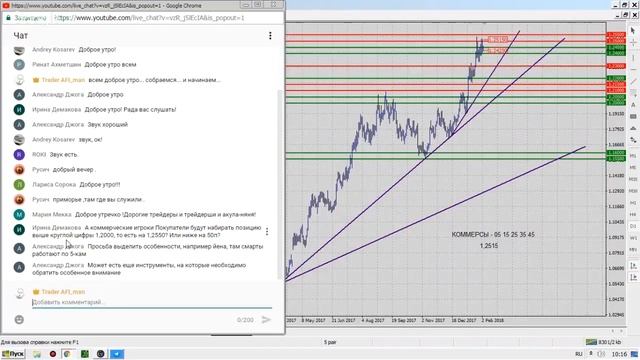640x360 pixels.
Task: Click '4 Aug 2017' date on the time axis
Action: [373, 320]
